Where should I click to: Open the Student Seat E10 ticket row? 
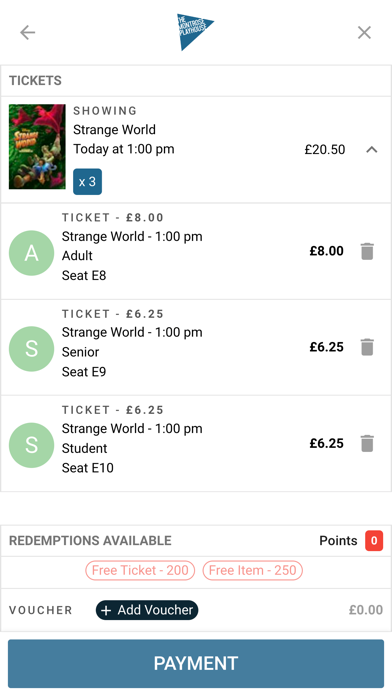click(196, 443)
